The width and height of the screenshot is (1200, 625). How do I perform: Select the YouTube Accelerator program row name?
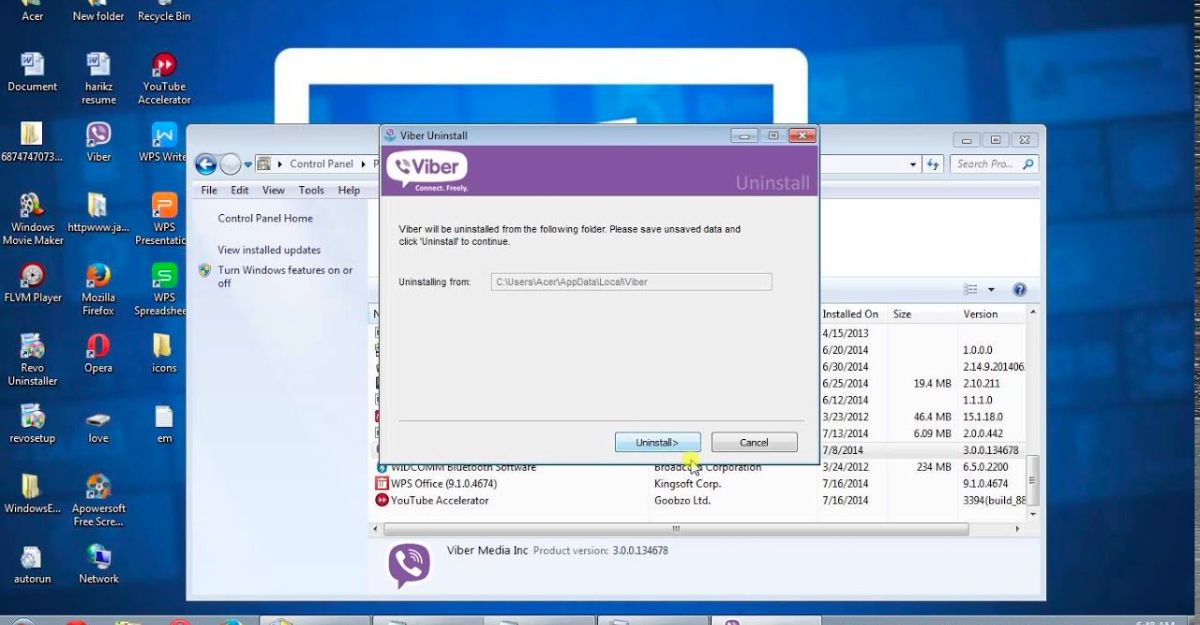[x=440, y=500]
